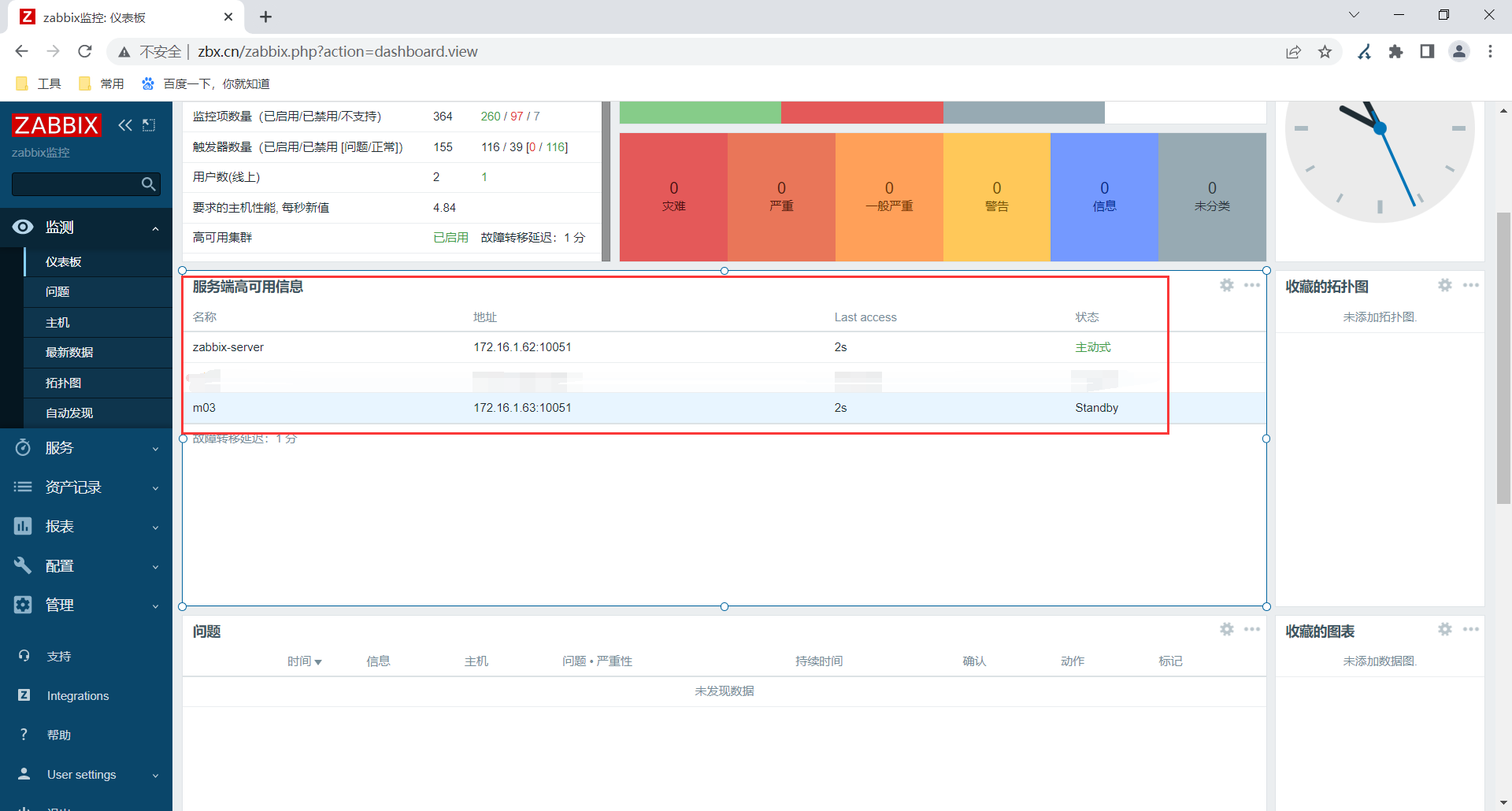Open three-dot menu of 收藏的拓扑图 widget
Screen dimensions: 1512x811
tap(1471, 285)
